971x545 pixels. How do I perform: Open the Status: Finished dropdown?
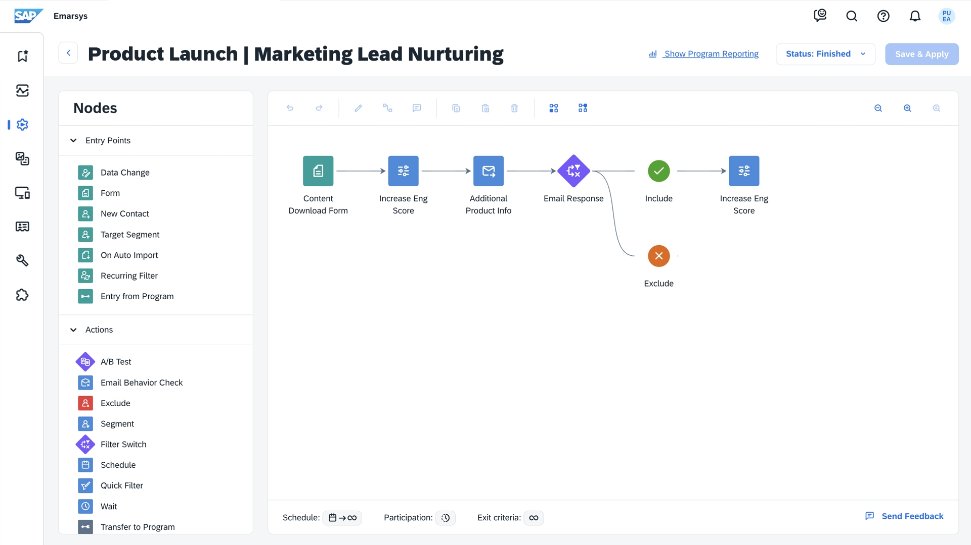pos(825,54)
